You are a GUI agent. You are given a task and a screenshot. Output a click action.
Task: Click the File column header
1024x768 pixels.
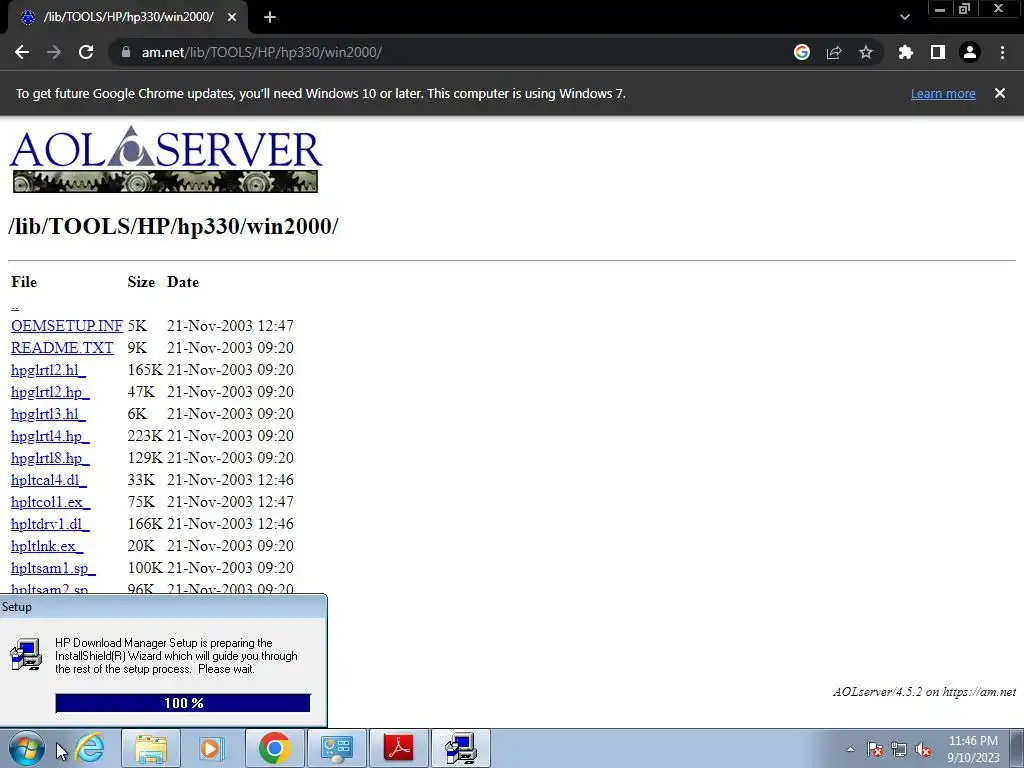point(24,282)
